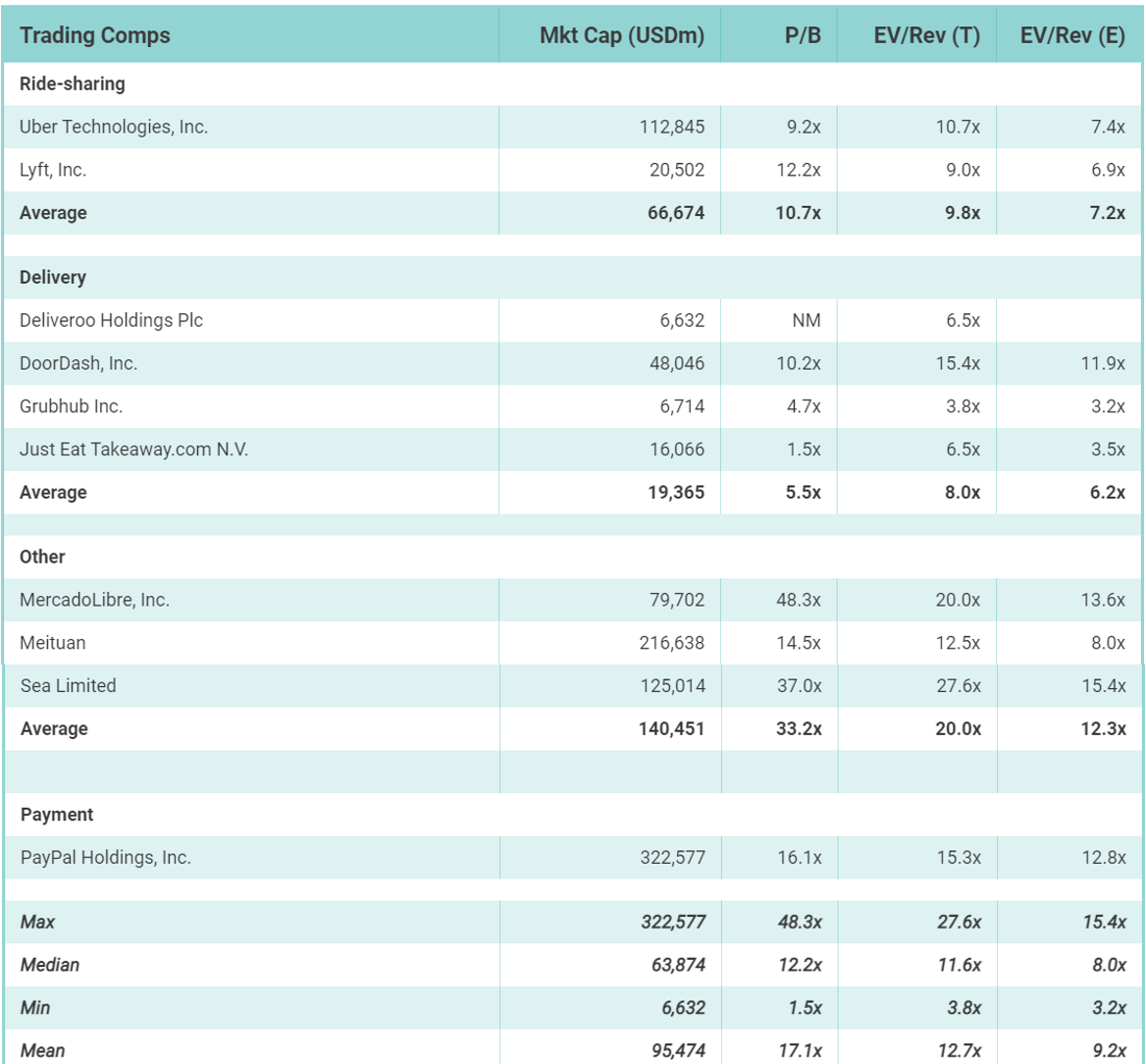
Task: Click the Grubhub Inc. company name
Action: pos(72,406)
